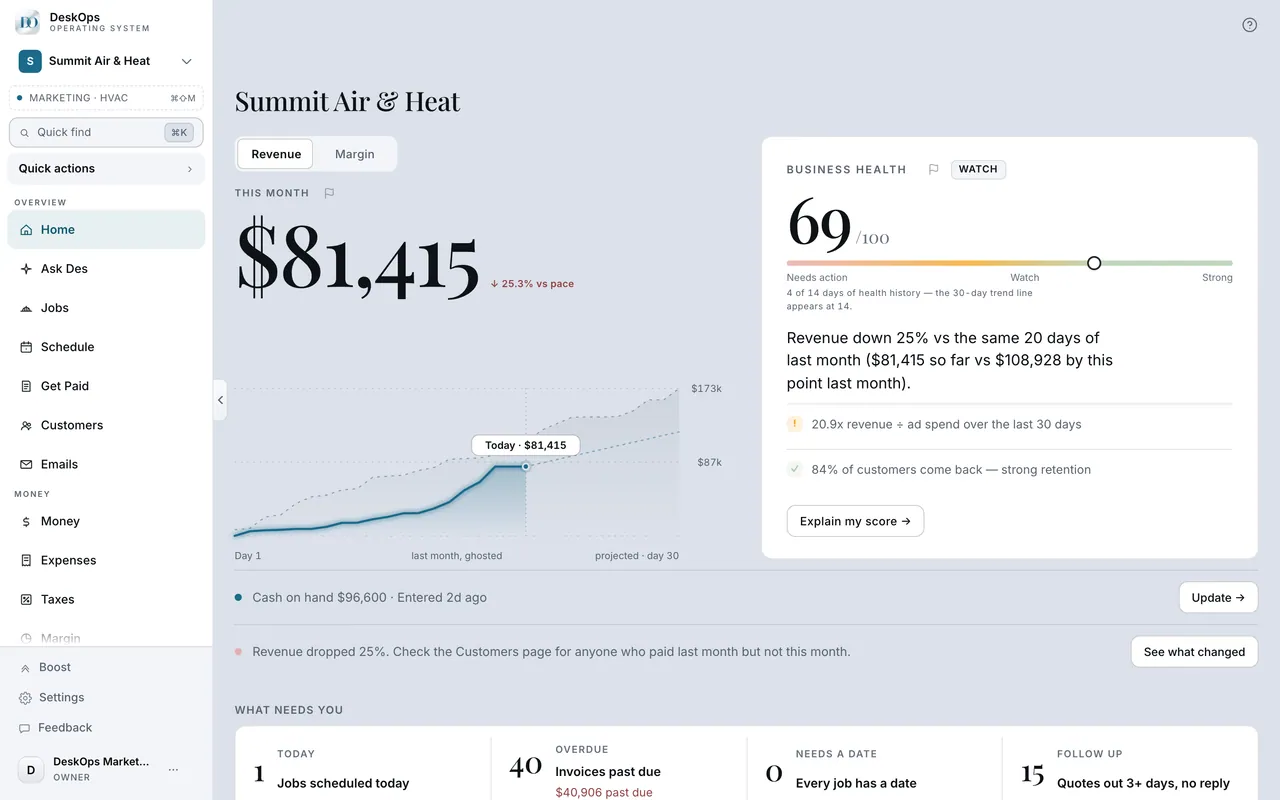Click flag icon beside Business Health
1280x800 pixels.
tap(933, 170)
